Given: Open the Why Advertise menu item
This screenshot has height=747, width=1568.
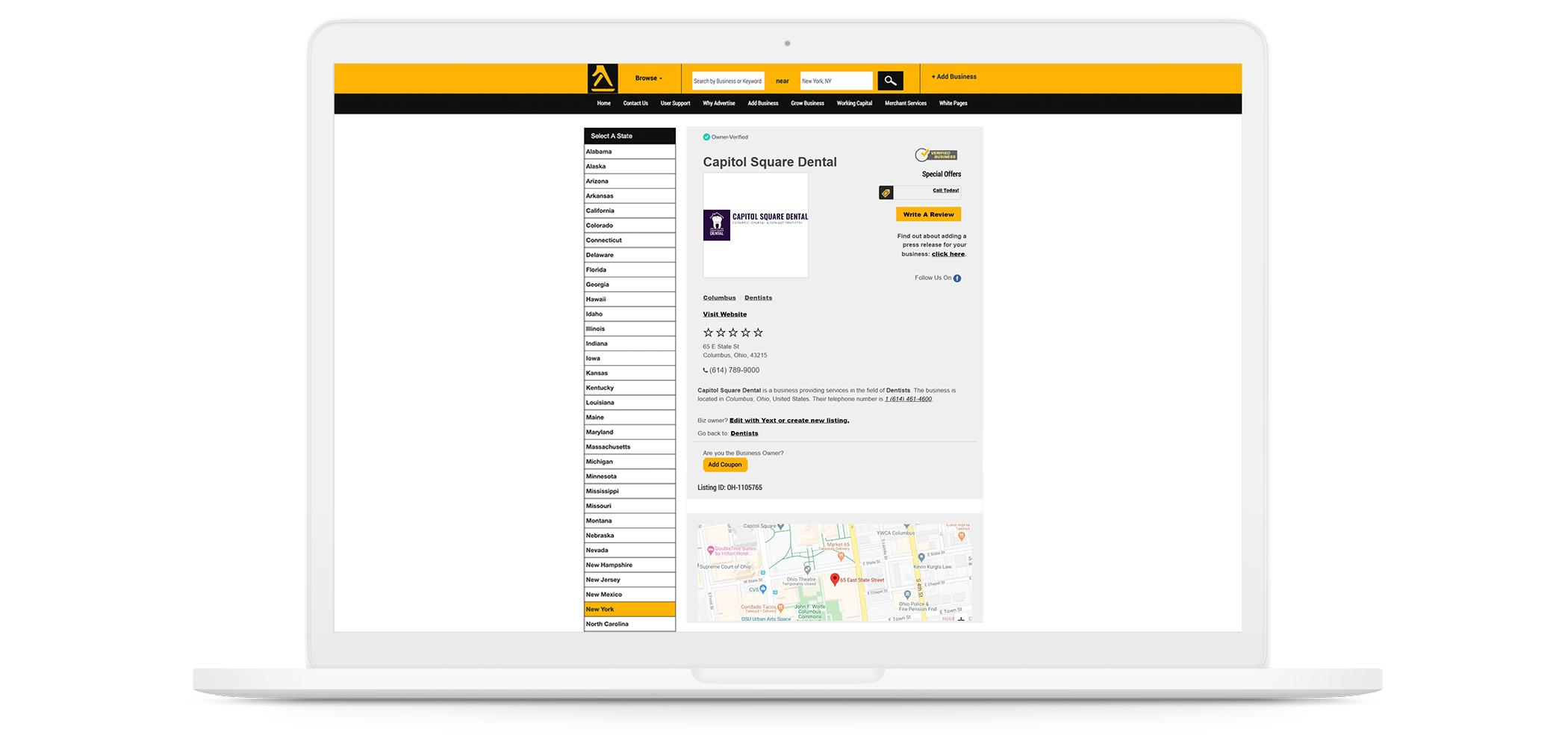Looking at the screenshot, I should coord(718,103).
